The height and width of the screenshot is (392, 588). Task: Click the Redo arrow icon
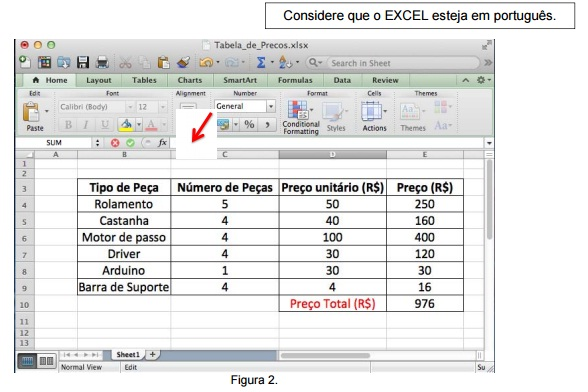232,62
